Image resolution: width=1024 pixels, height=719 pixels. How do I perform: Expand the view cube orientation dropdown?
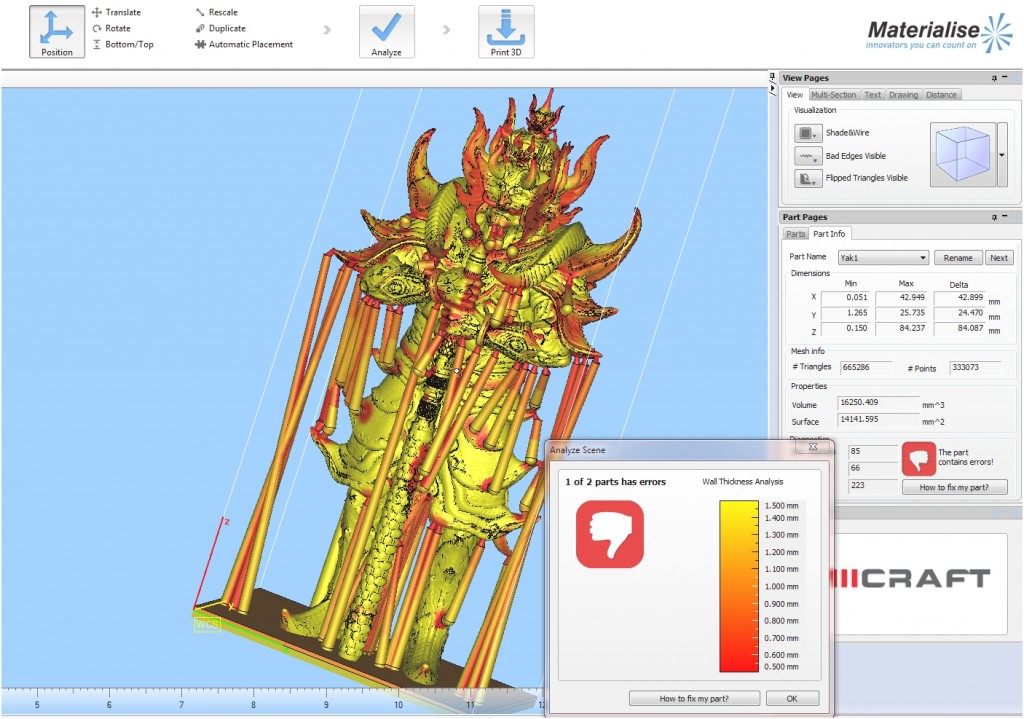tap(1002, 155)
